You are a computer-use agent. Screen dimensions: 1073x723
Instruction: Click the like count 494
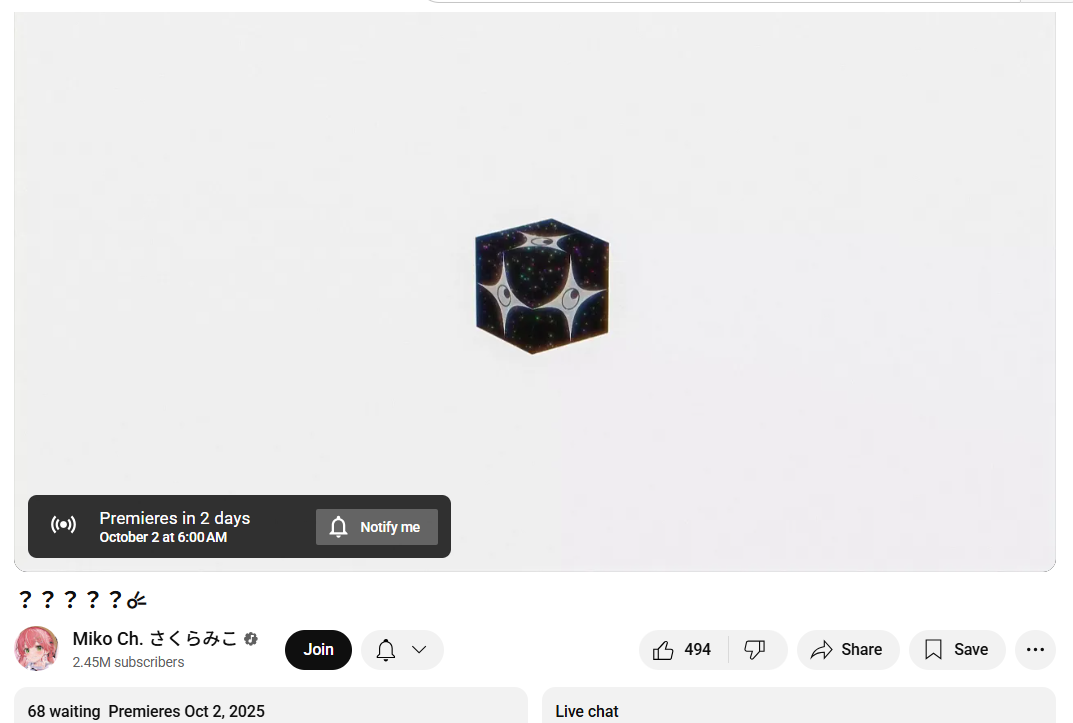[697, 650]
